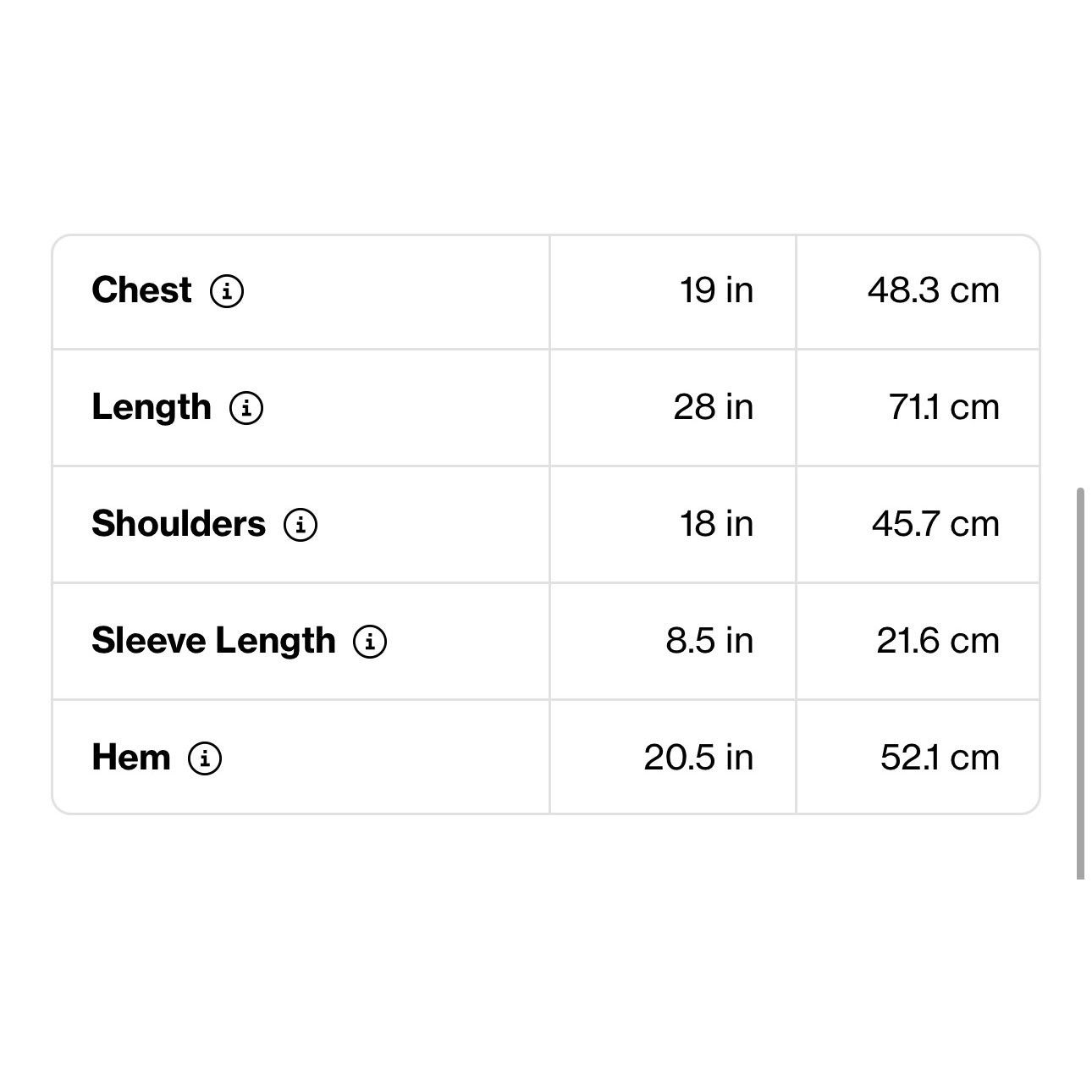
Task: Click the Shoulders row label
Action: click(179, 524)
